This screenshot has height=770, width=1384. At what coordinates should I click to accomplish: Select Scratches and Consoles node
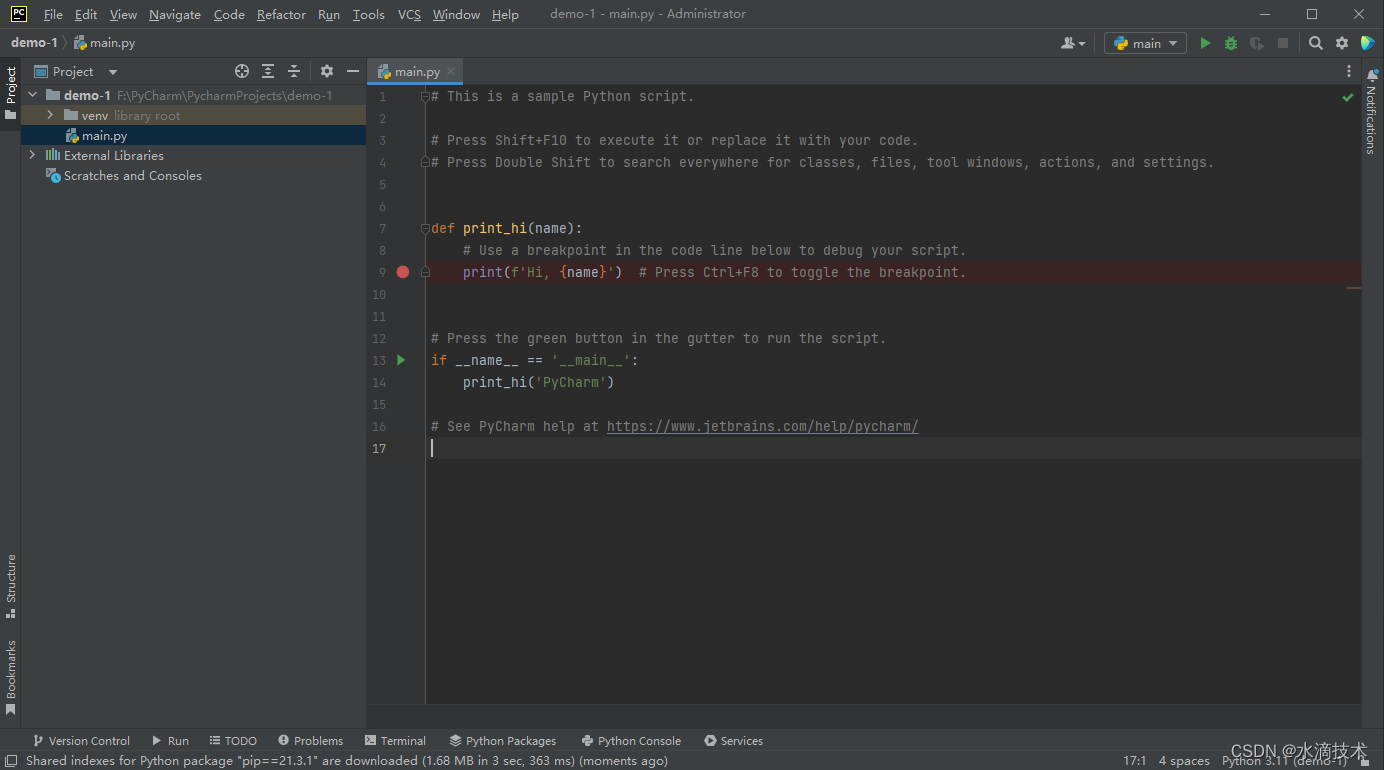click(132, 175)
